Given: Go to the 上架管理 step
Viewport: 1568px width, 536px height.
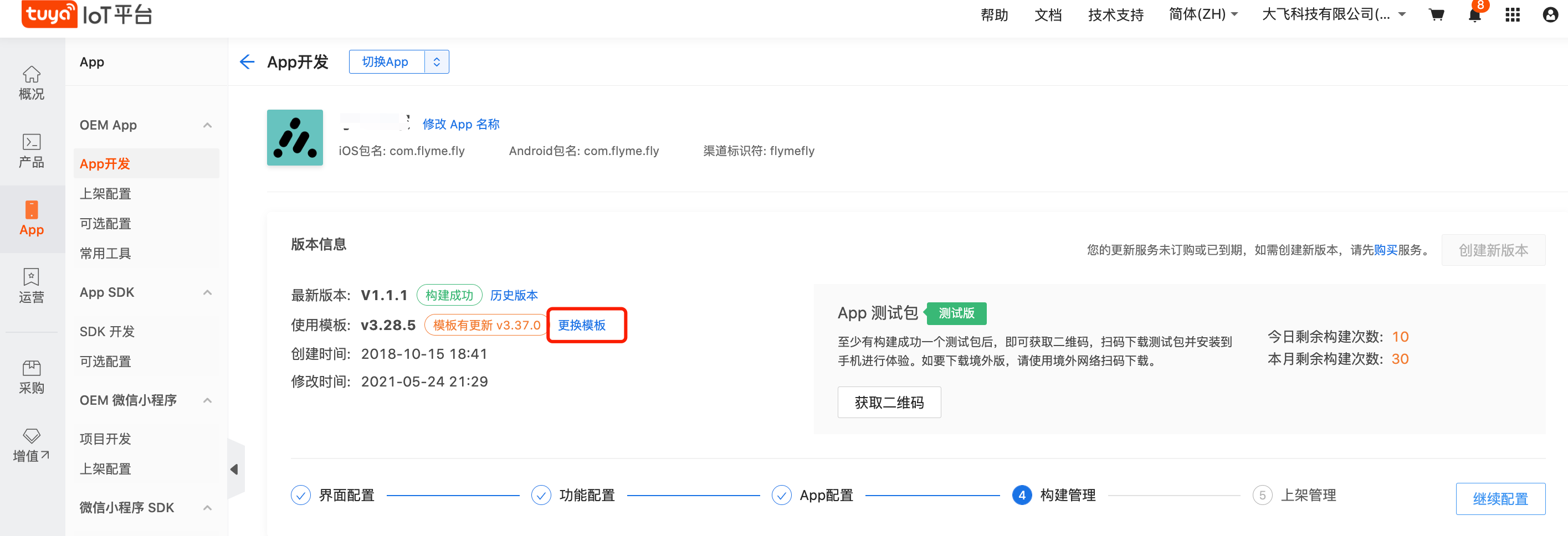Looking at the screenshot, I should click(1294, 495).
